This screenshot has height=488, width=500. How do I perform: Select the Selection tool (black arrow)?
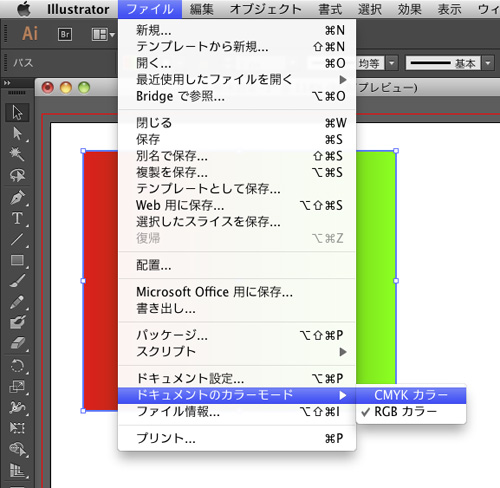tap(17, 112)
